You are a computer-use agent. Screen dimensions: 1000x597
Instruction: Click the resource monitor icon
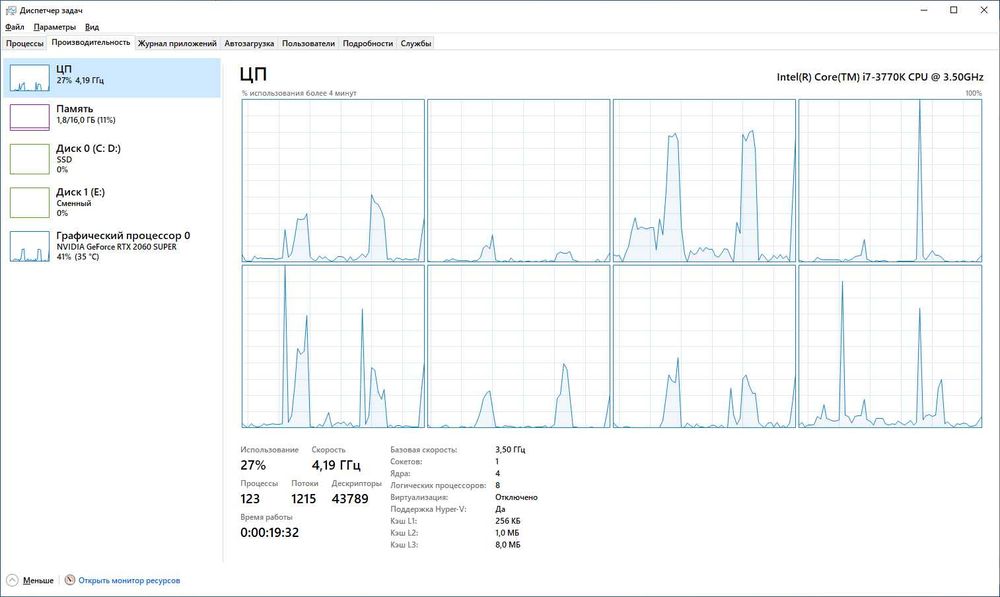pyautogui.click(x=70, y=580)
